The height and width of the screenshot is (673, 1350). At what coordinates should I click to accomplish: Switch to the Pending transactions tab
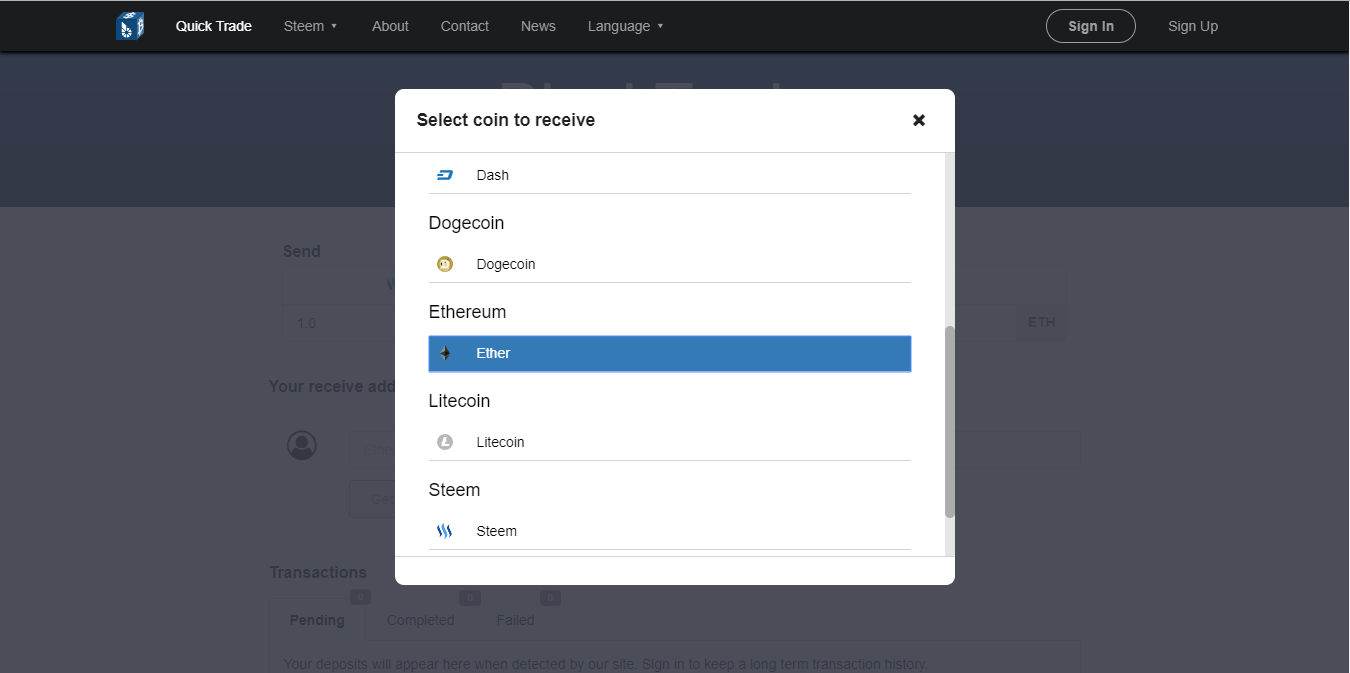[317, 620]
